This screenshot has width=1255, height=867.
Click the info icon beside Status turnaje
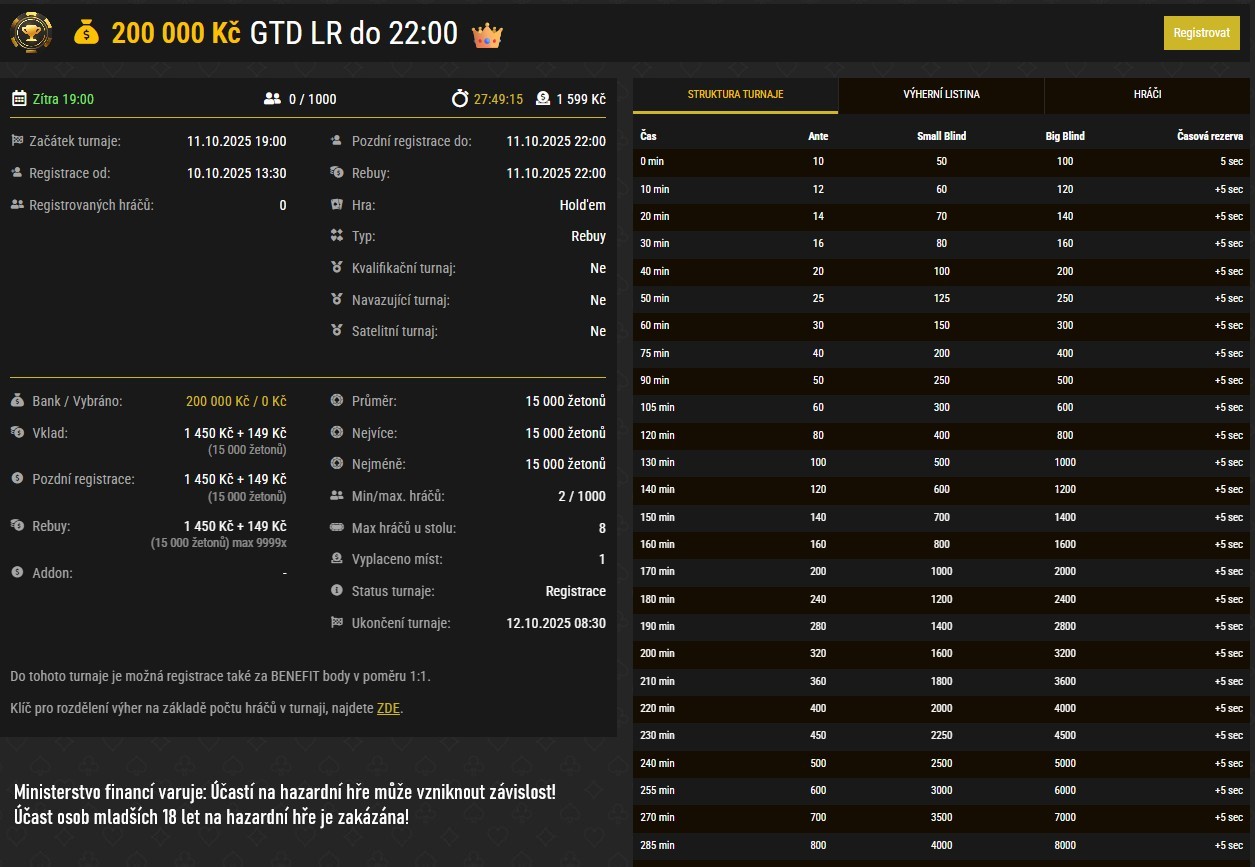coord(337,591)
